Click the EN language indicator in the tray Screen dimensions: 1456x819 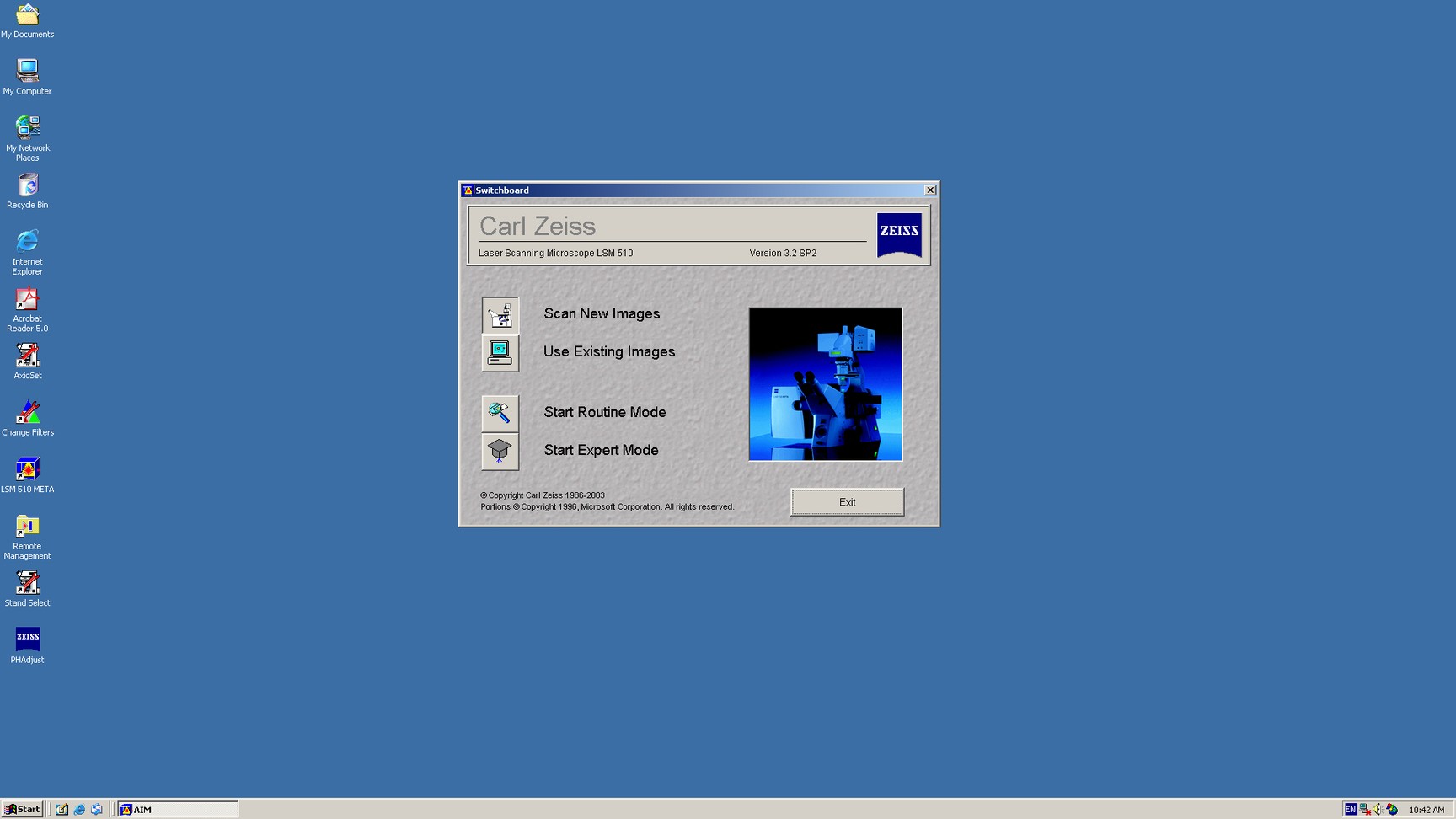point(1351,810)
